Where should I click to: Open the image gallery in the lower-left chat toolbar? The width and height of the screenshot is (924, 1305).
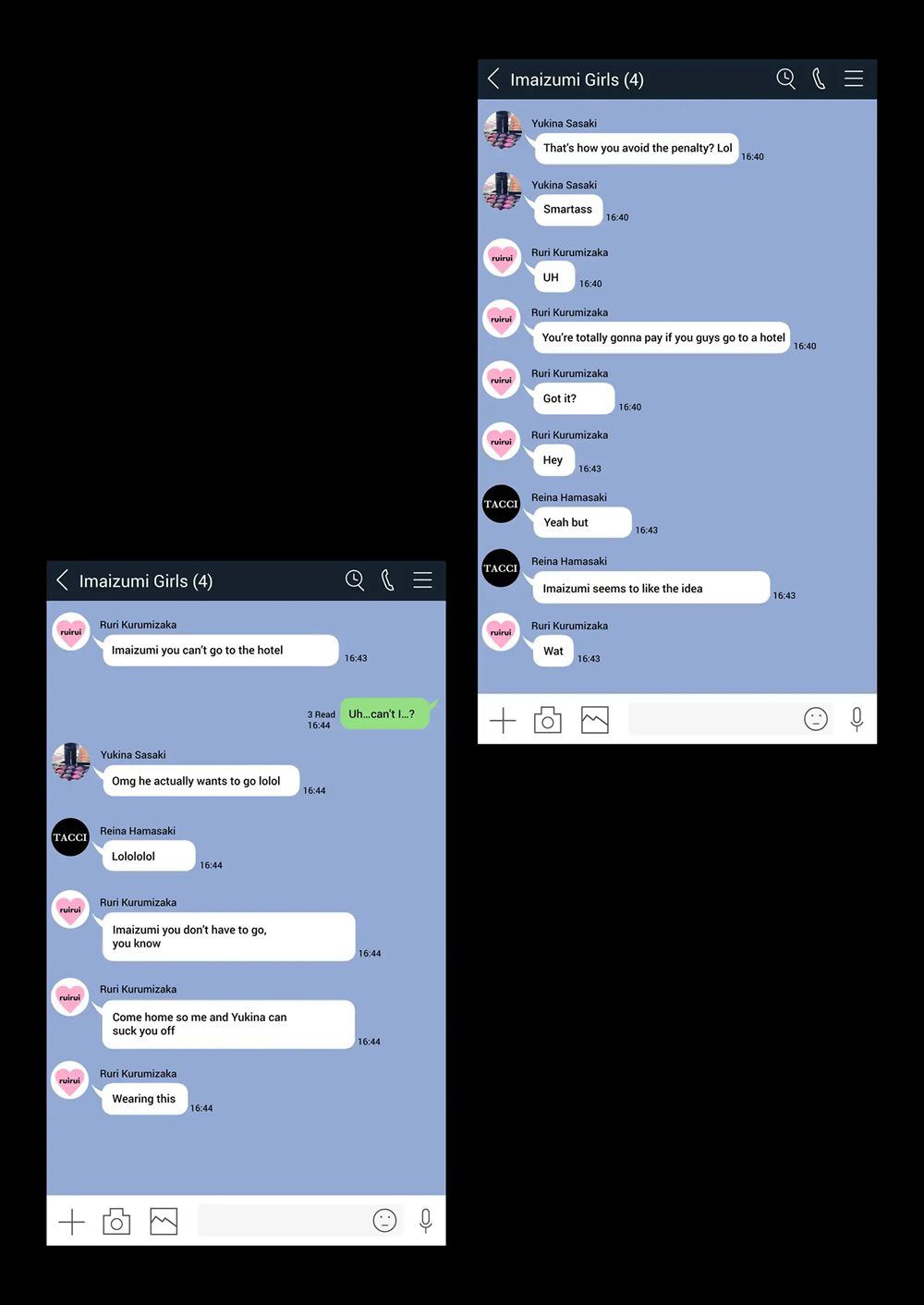(164, 1221)
